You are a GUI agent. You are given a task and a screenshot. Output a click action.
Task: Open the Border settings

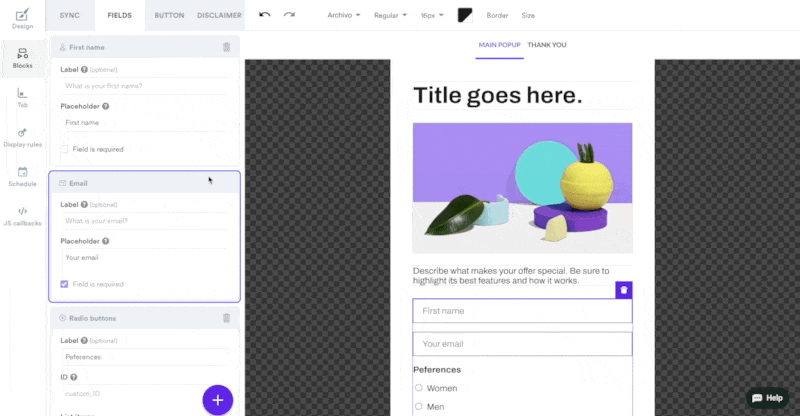click(497, 15)
